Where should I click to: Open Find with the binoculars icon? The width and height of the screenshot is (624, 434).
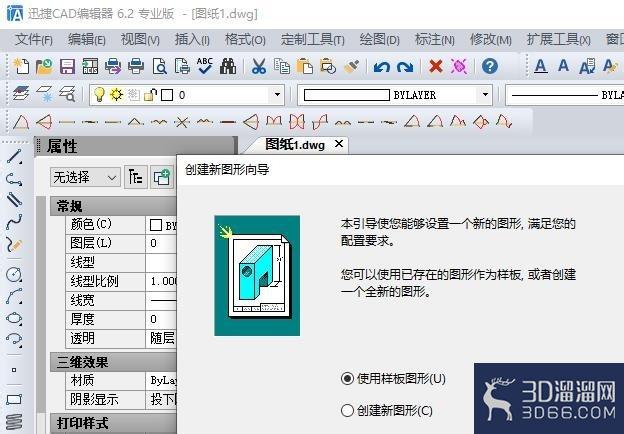point(228,66)
